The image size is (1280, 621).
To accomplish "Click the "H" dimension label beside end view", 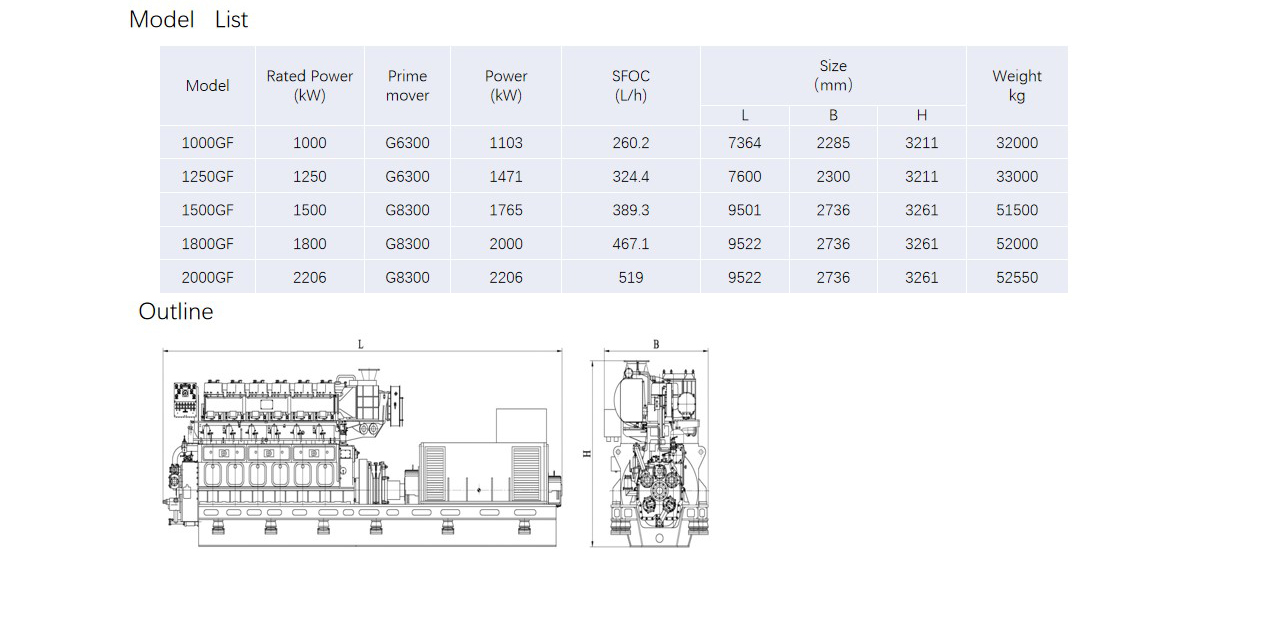I will click(x=588, y=453).
